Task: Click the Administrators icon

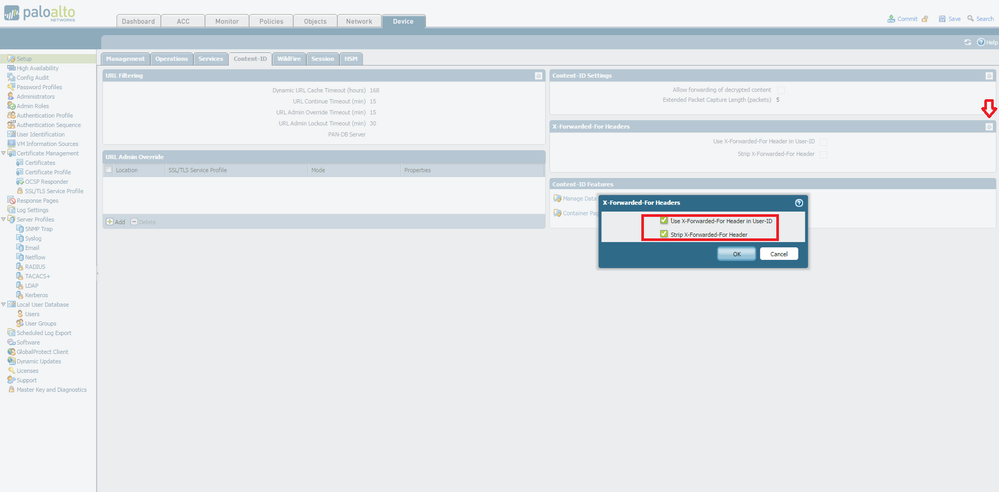Action: pyautogui.click(x=11, y=96)
